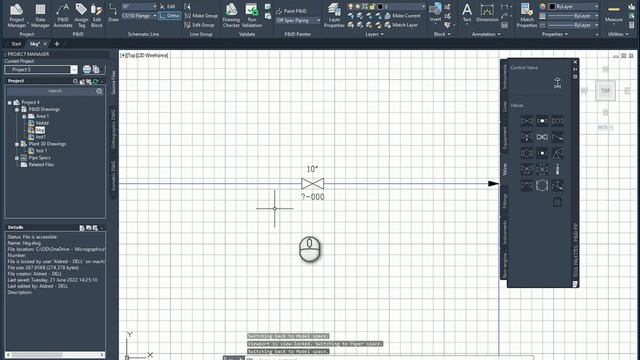Expand the Utilities panel flyout
The height and width of the screenshot is (360, 640).
[x=618, y=34]
